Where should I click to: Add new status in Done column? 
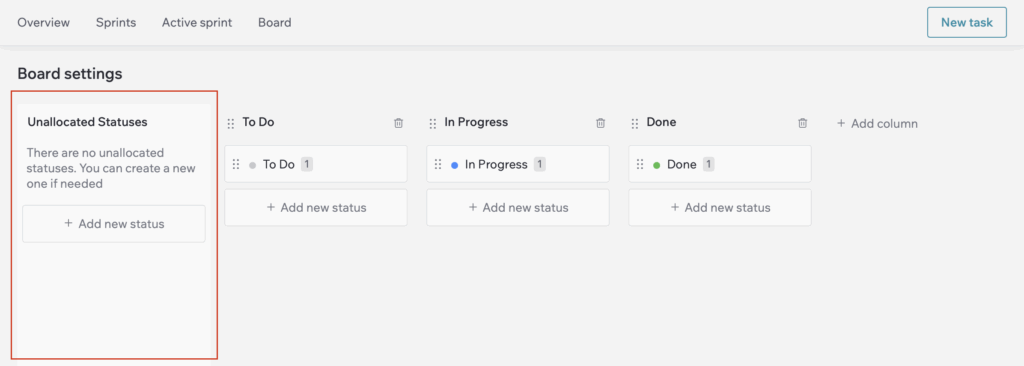[x=720, y=208]
